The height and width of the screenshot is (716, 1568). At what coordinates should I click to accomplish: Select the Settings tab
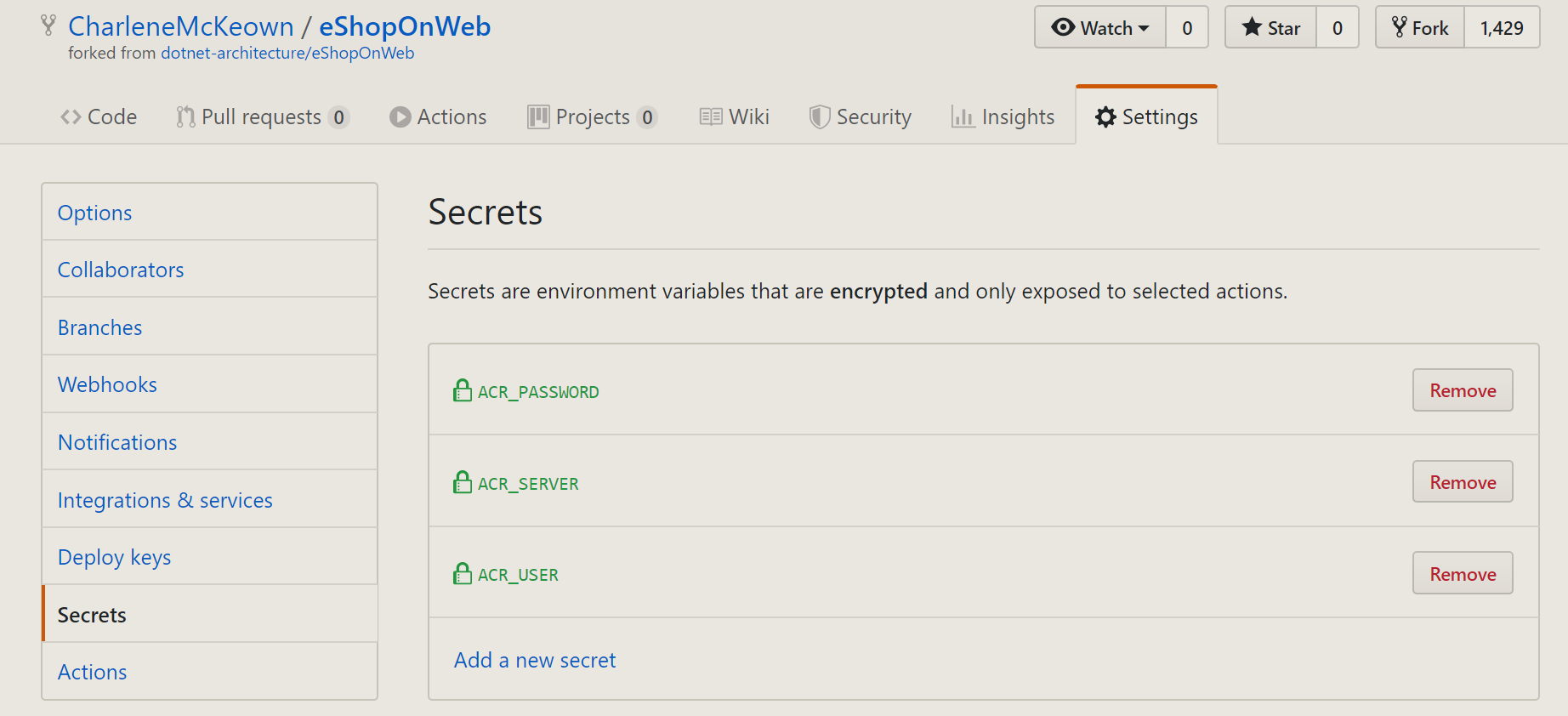[x=1146, y=116]
